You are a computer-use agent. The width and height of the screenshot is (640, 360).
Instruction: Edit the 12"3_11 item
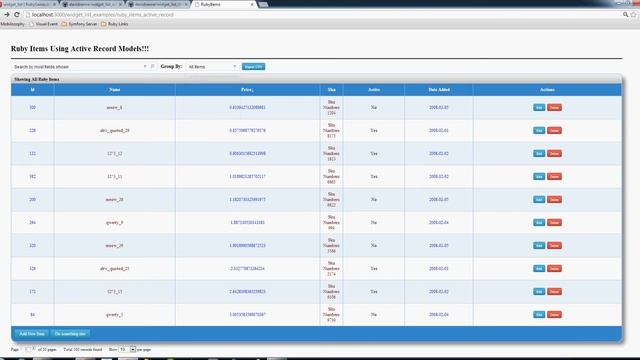(x=539, y=176)
